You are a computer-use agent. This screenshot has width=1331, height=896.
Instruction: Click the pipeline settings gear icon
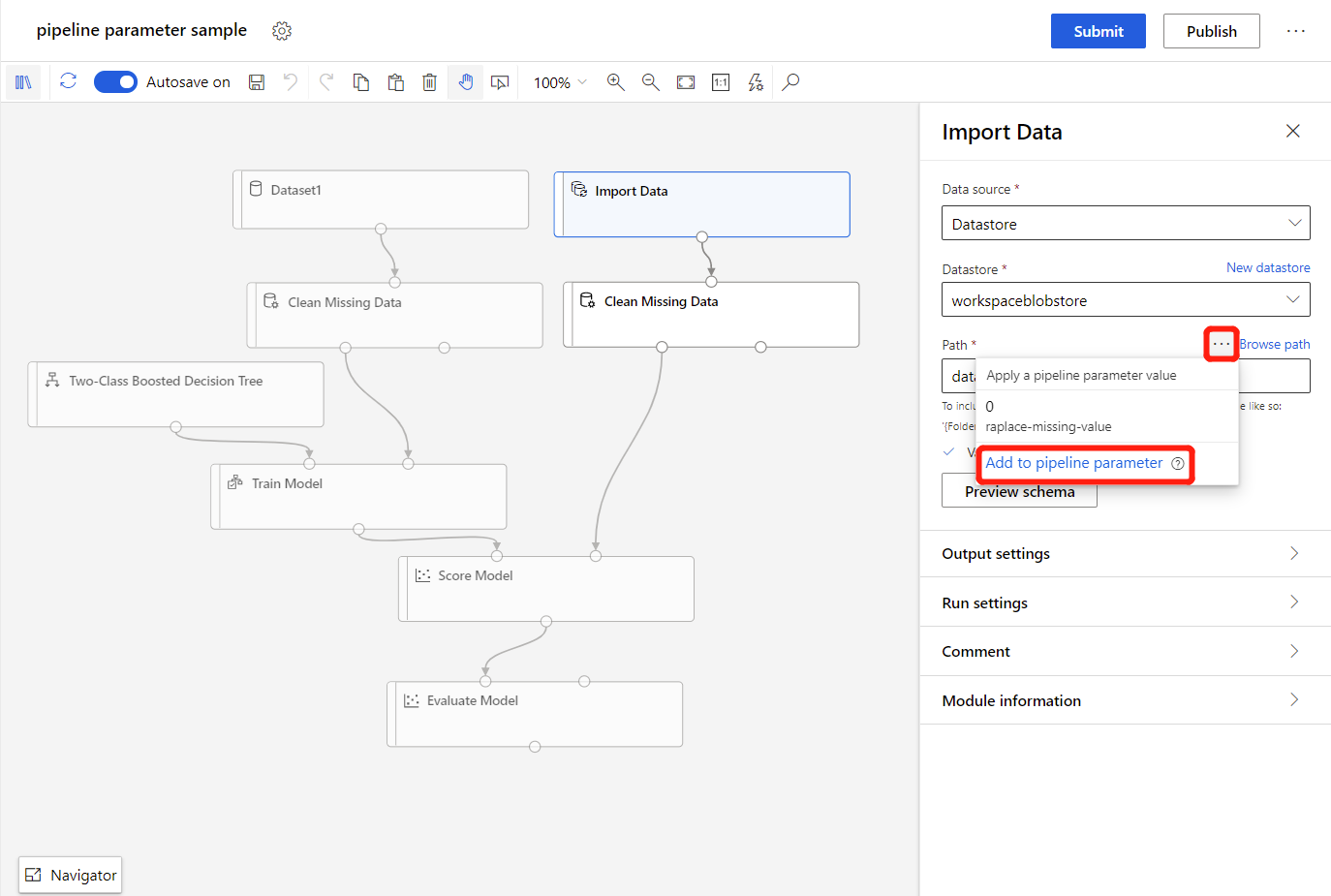282,31
